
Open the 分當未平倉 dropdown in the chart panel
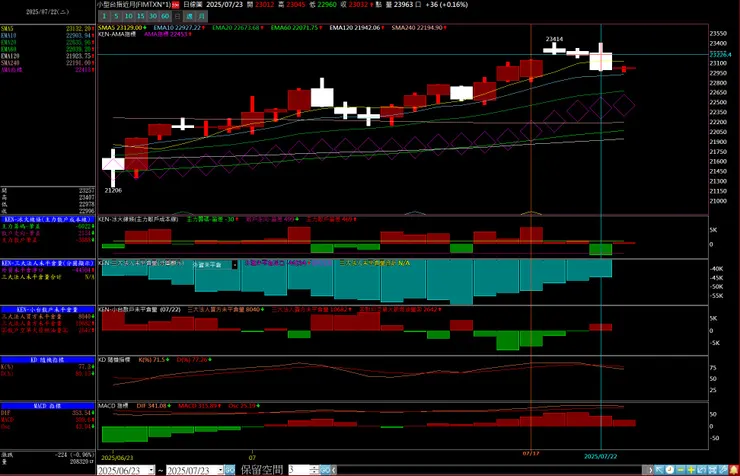(235, 265)
